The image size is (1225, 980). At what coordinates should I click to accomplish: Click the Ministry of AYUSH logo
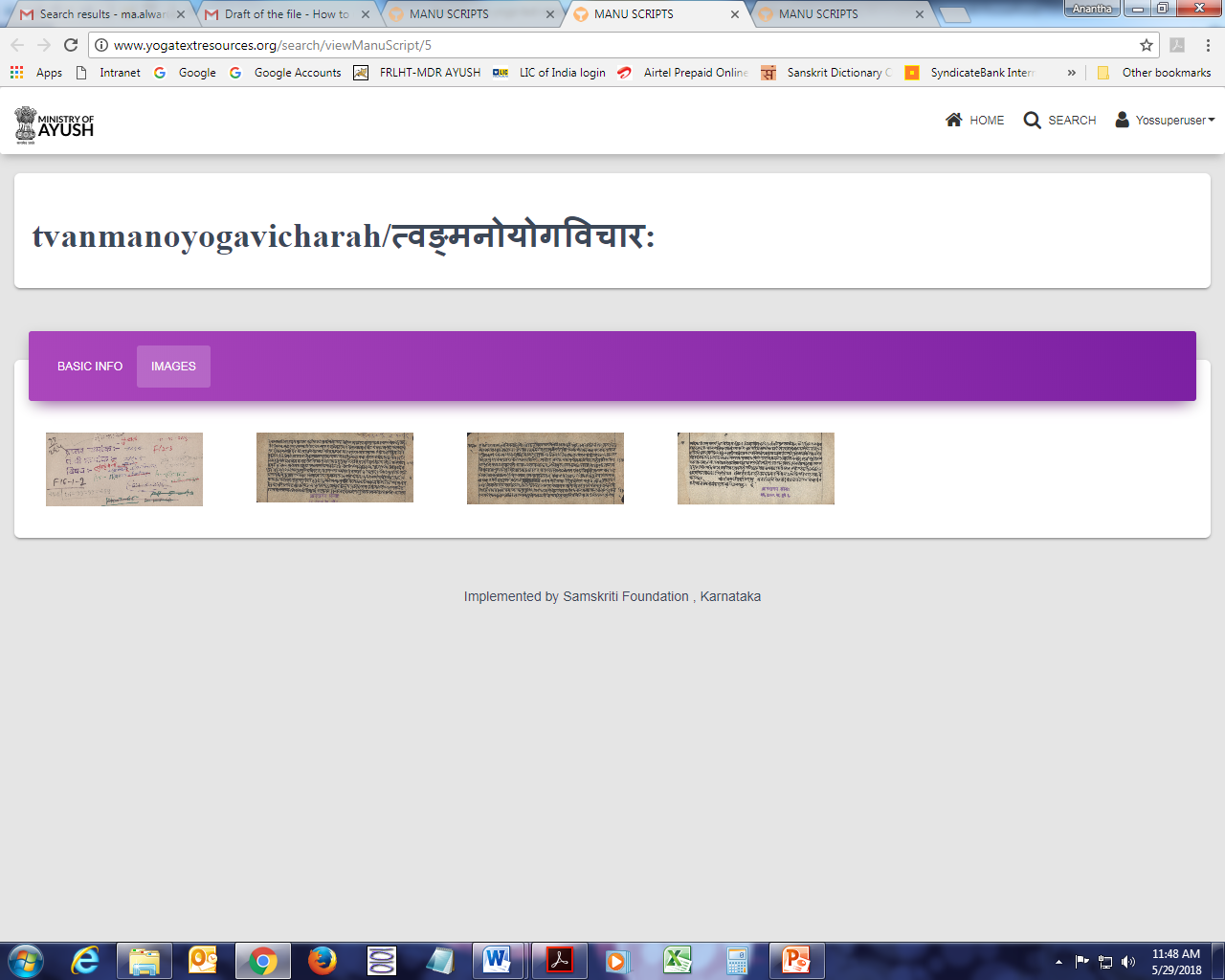[55, 124]
